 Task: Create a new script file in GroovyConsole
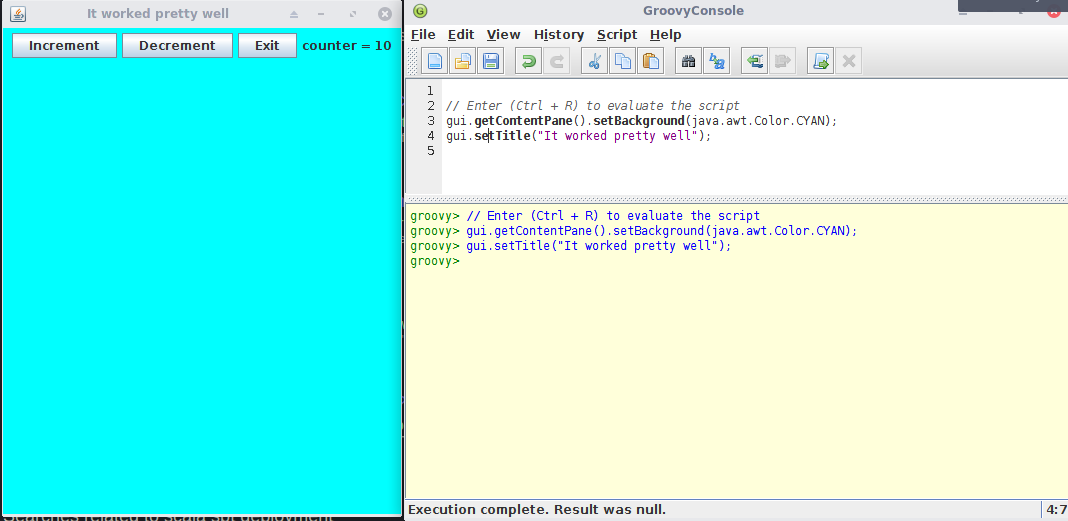point(435,61)
